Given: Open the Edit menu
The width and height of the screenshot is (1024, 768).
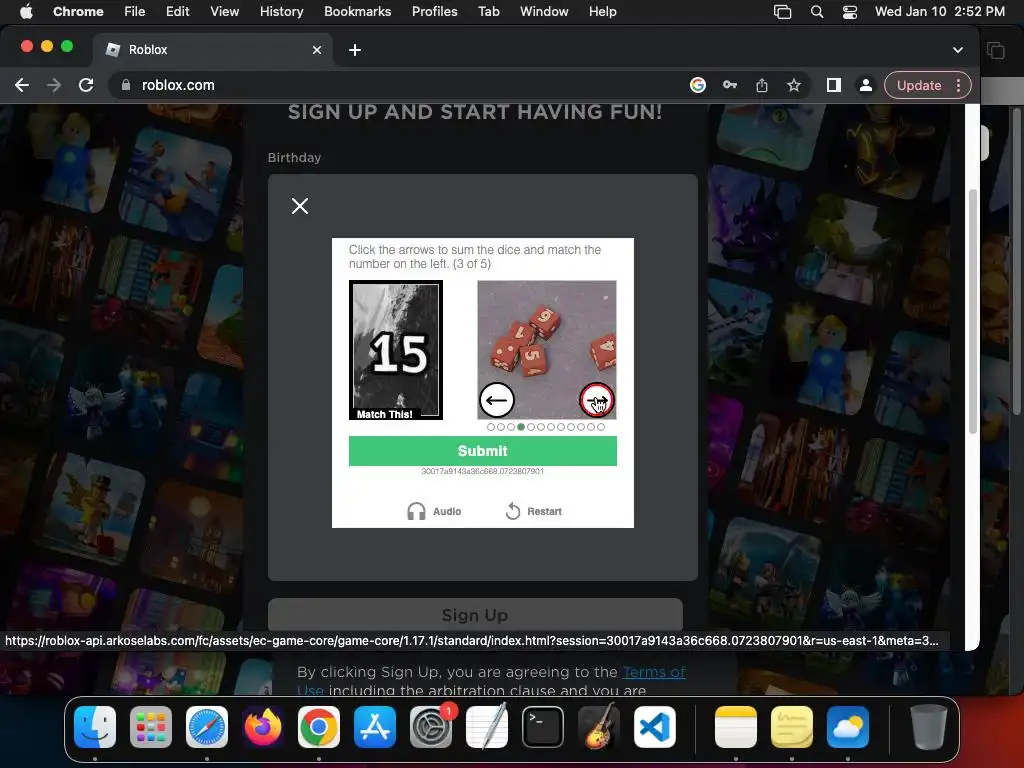Looking at the screenshot, I should coord(178,12).
